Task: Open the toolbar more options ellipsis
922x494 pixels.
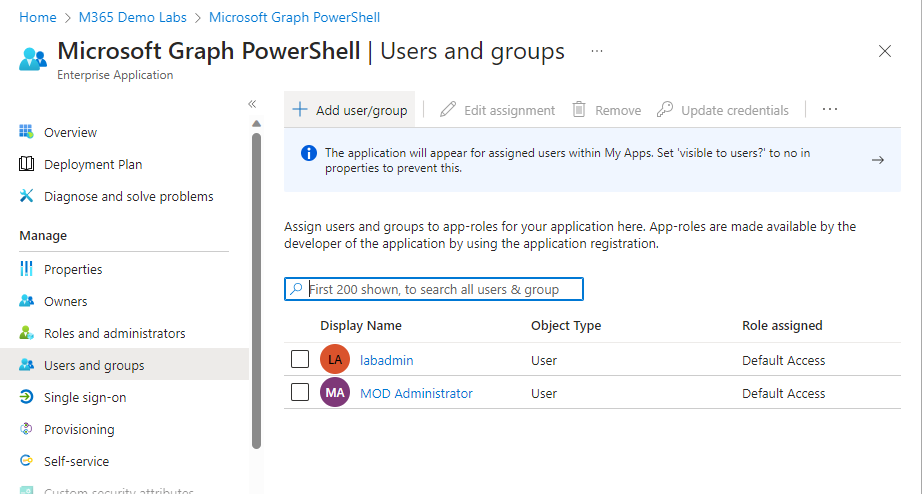Action: point(829,110)
